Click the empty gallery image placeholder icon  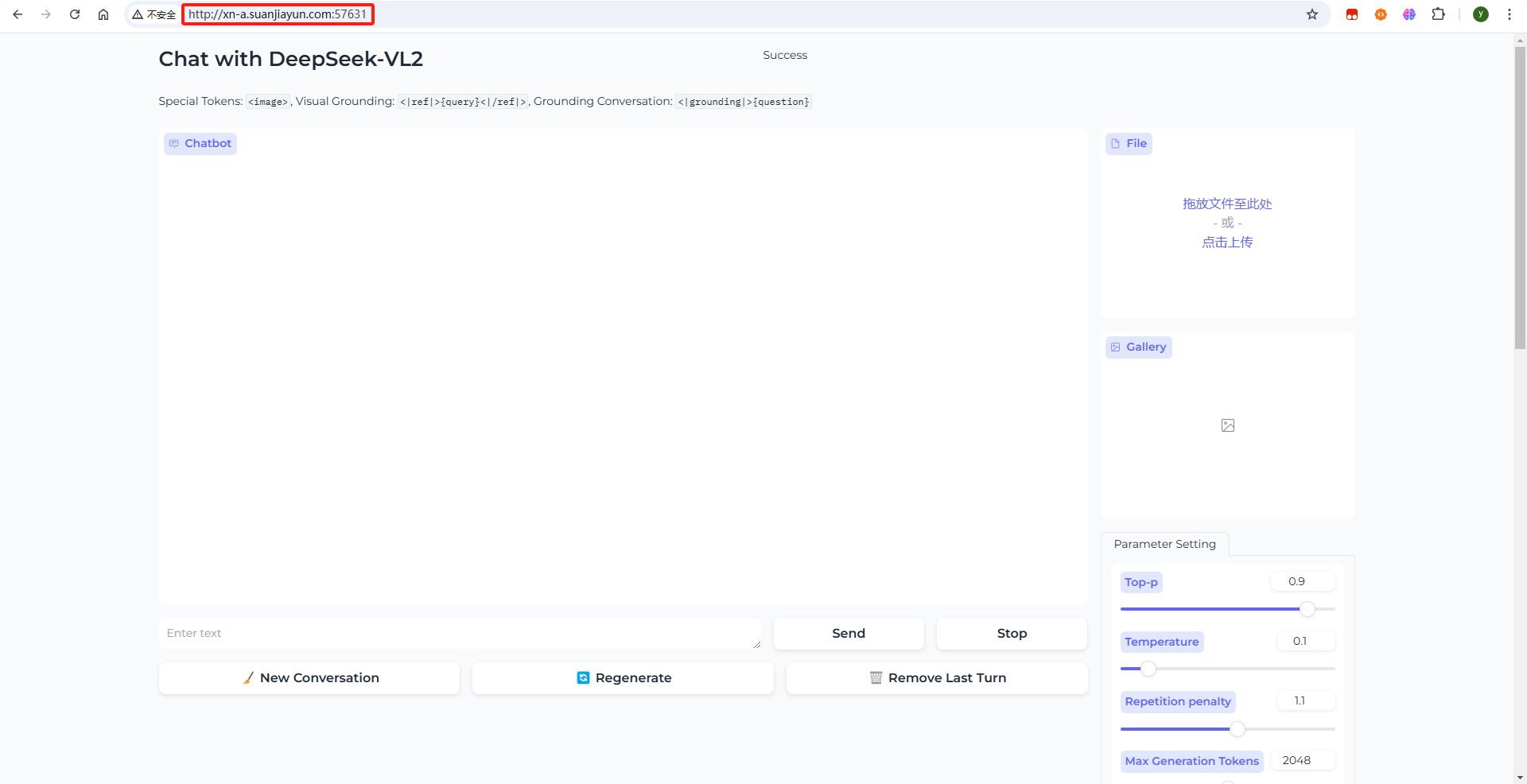[x=1228, y=425]
